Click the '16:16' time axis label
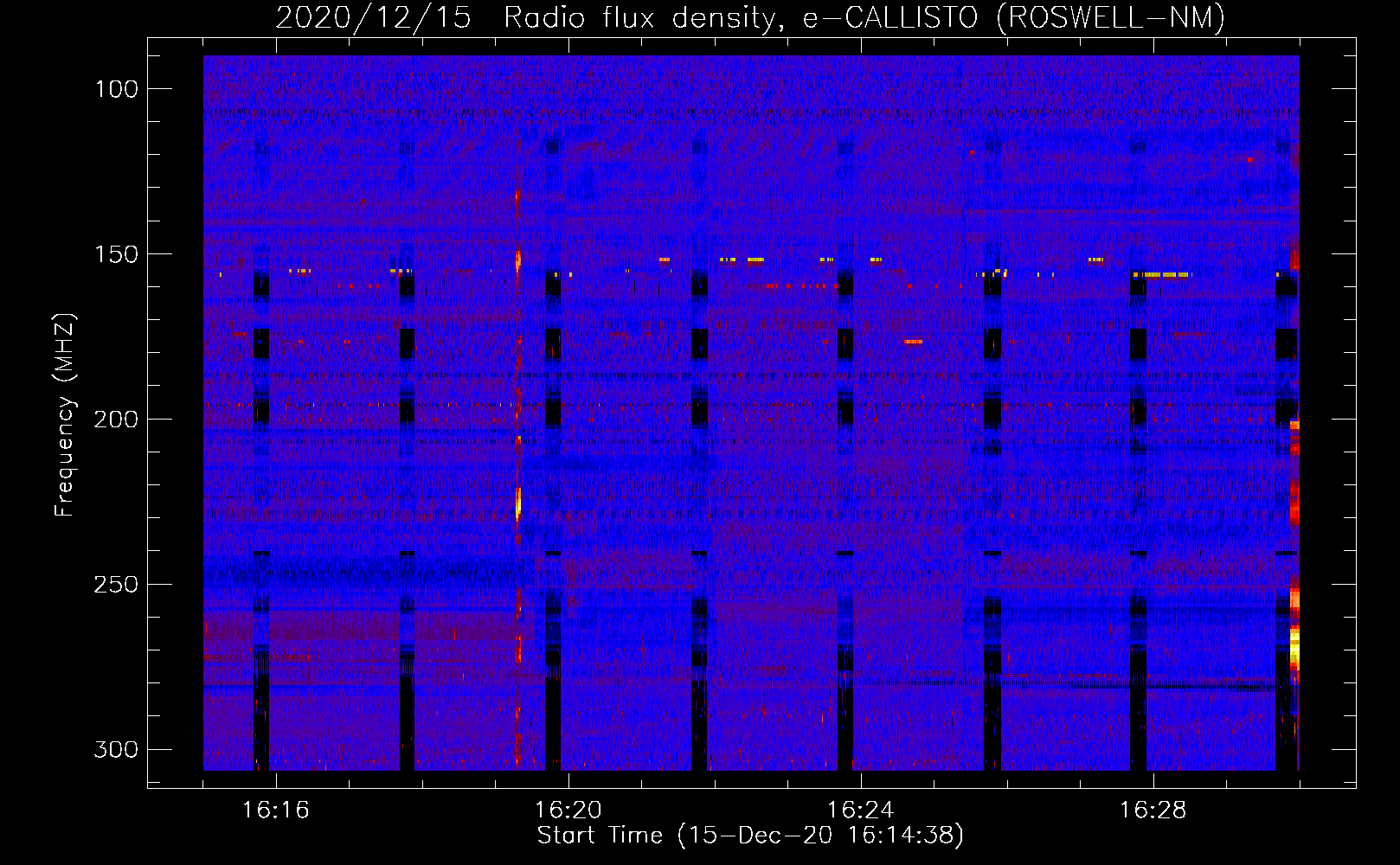The height and width of the screenshot is (865, 1400). 276,811
